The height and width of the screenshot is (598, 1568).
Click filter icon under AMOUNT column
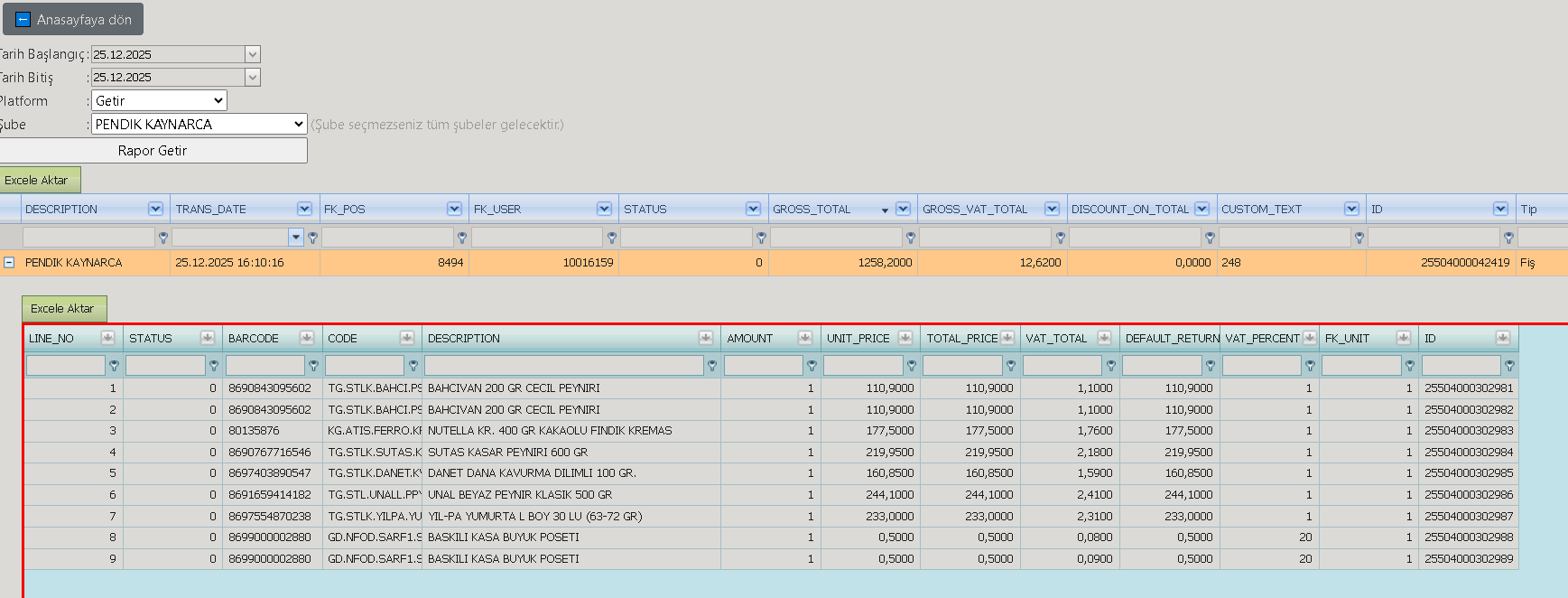812,366
